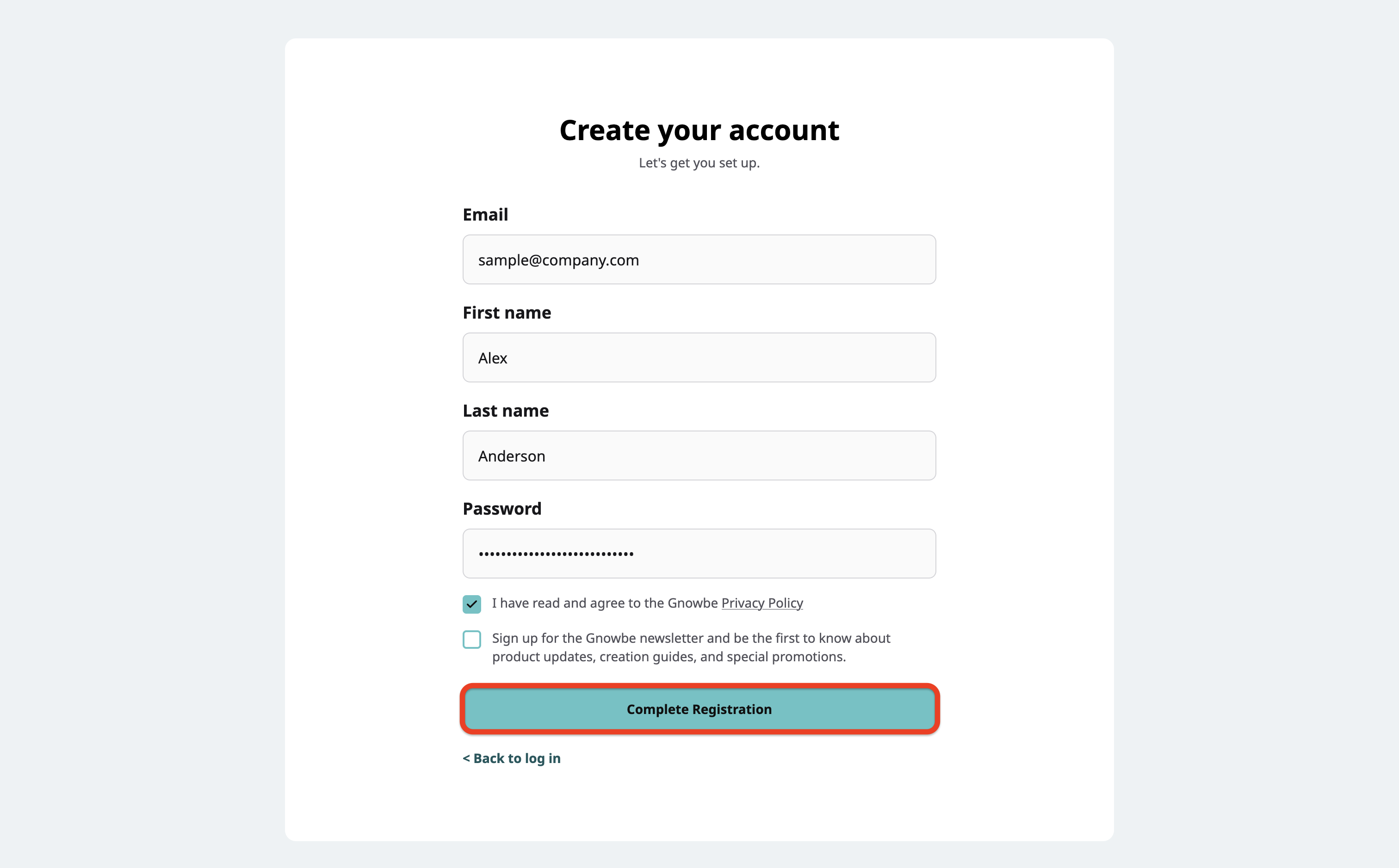Click the Create your account heading

[699, 131]
